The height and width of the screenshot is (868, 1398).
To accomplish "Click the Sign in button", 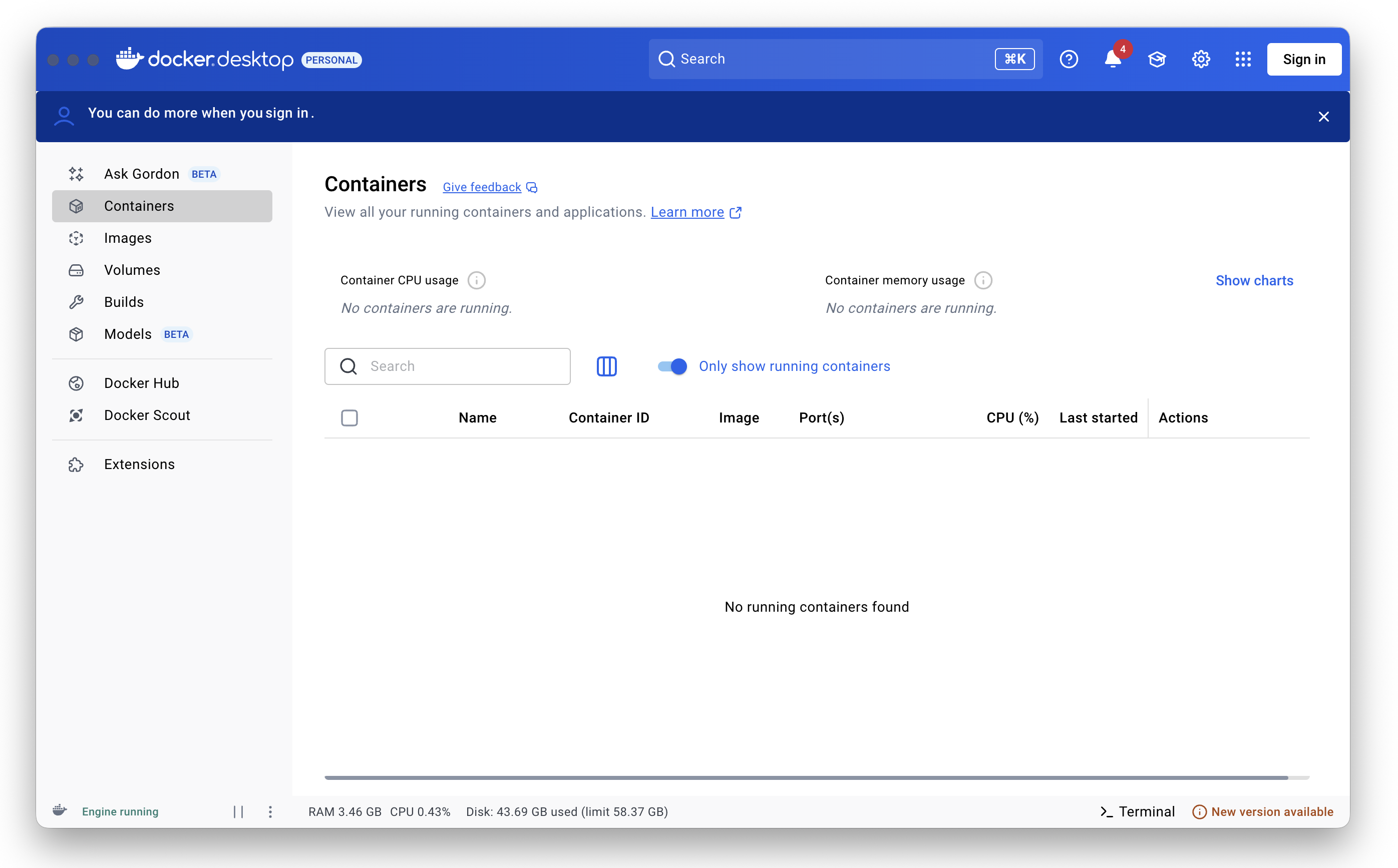I will coord(1304,59).
